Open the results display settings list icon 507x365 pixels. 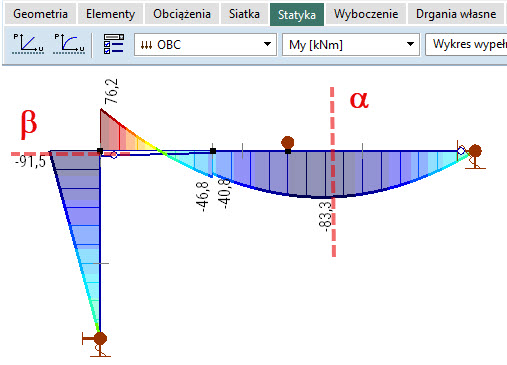coord(114,44)
